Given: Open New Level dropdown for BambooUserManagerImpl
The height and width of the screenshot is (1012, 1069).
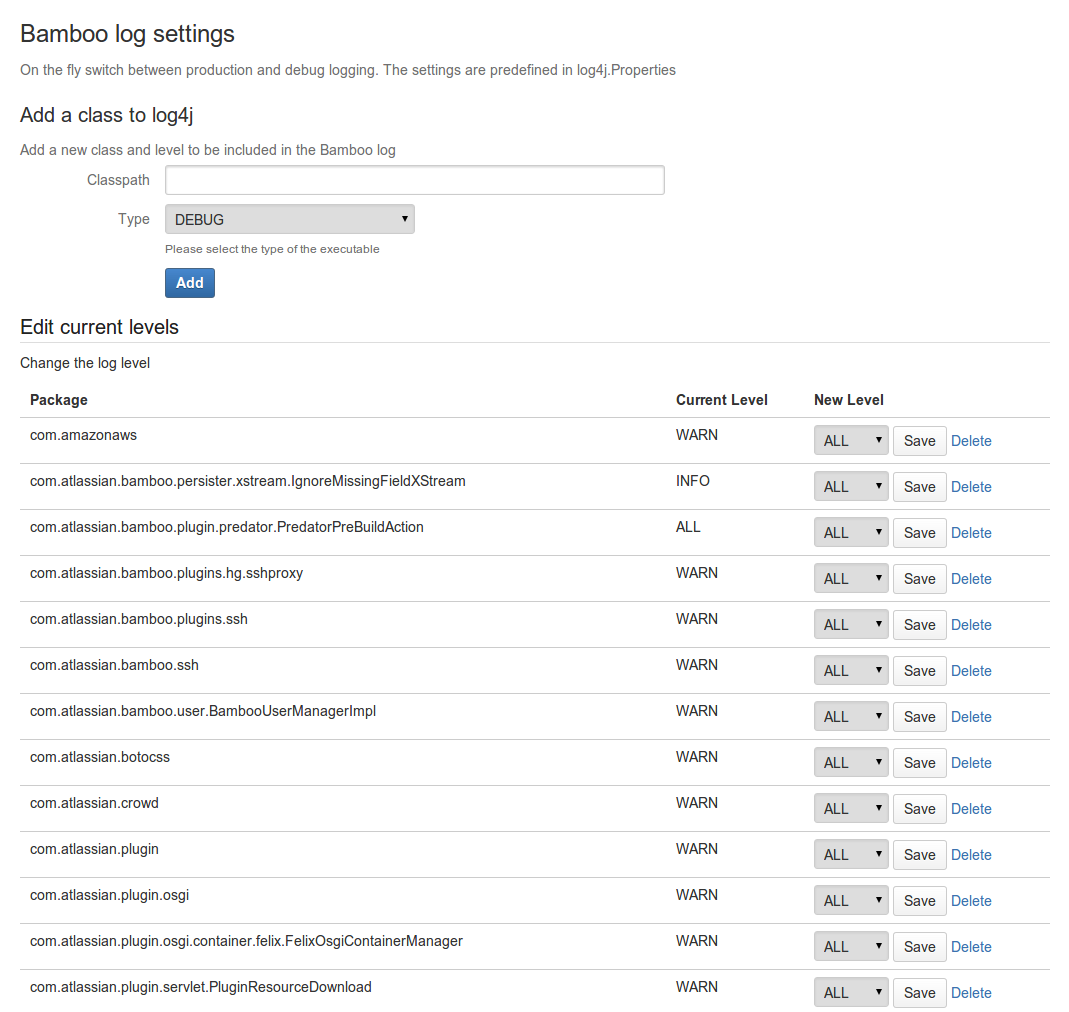Looking at the screenshot, I should click(851, 717).
